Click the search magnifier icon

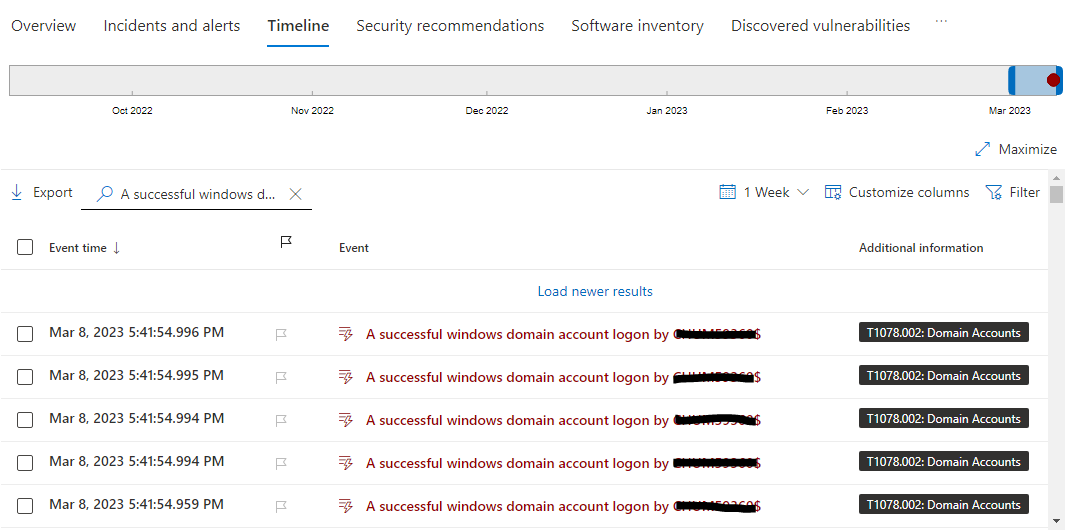click(x=105, y=194)
